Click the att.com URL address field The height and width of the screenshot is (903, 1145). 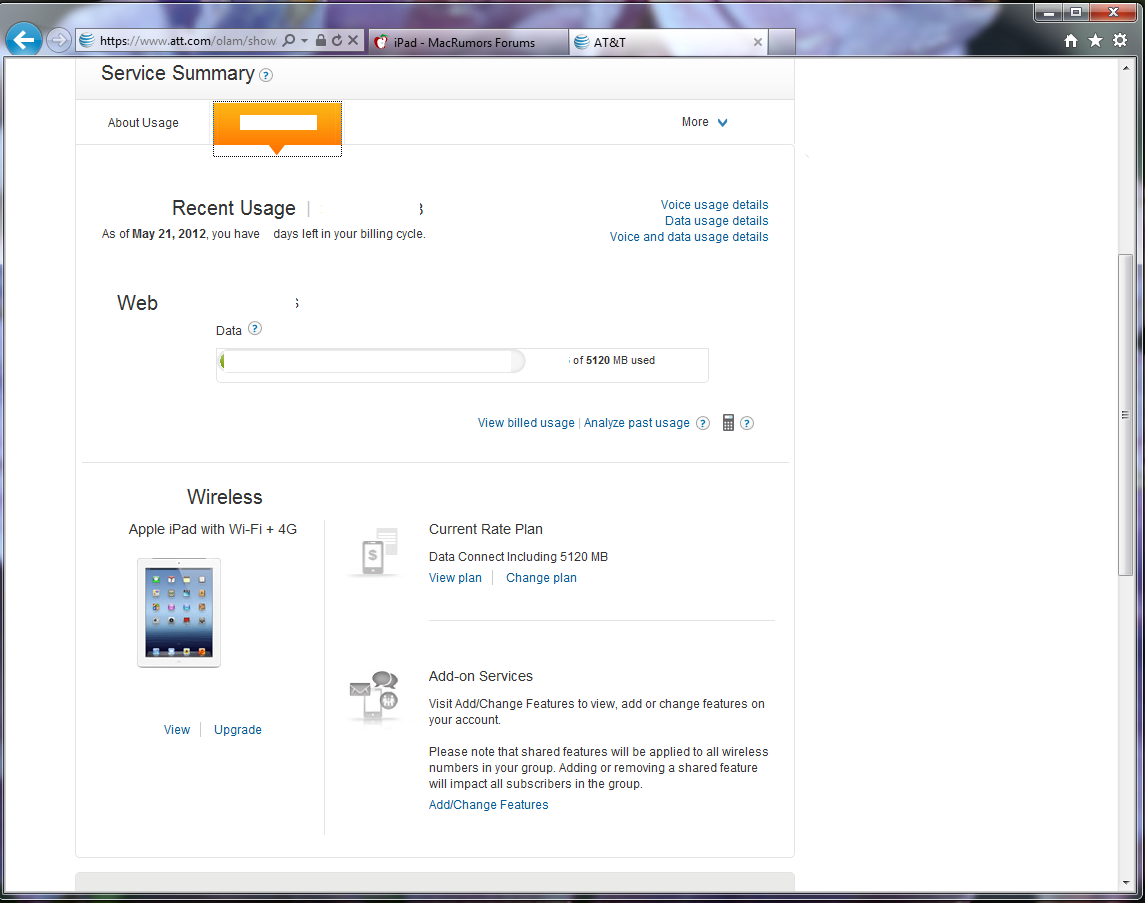(187, 41)
